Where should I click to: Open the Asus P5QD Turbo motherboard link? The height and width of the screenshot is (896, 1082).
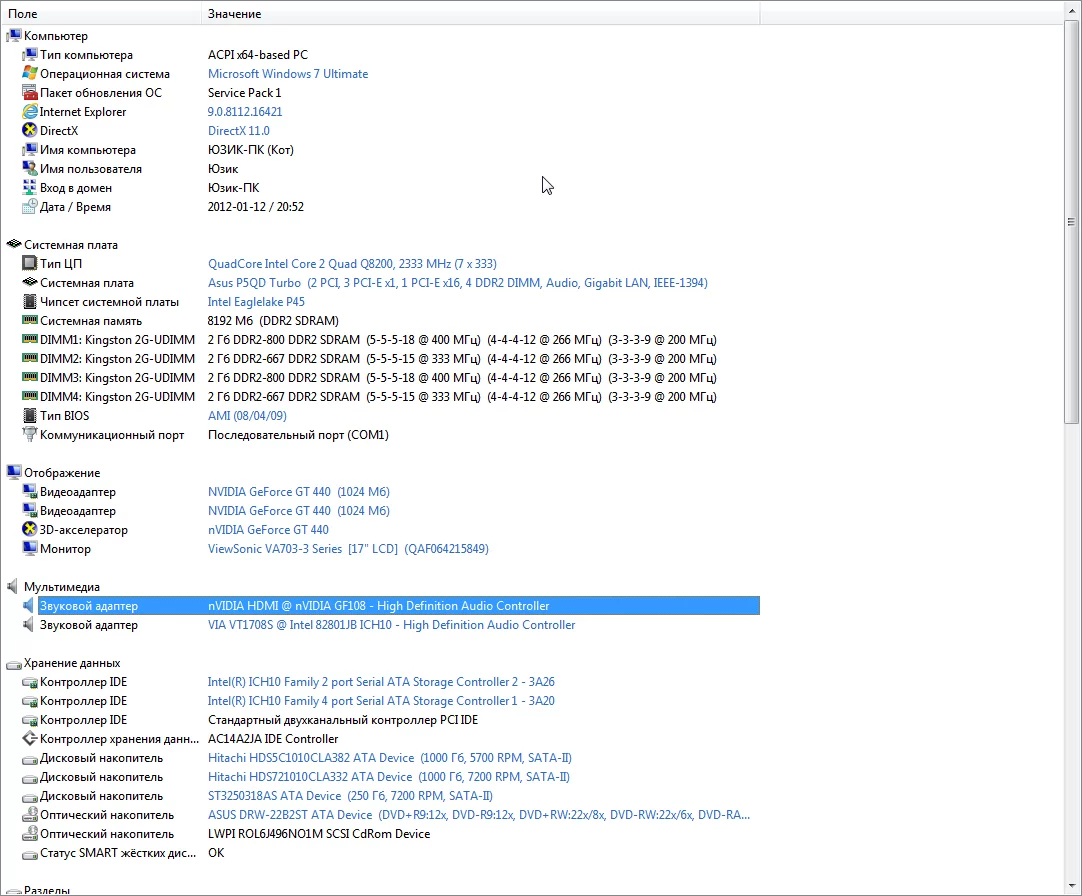(x=458, y=282)
